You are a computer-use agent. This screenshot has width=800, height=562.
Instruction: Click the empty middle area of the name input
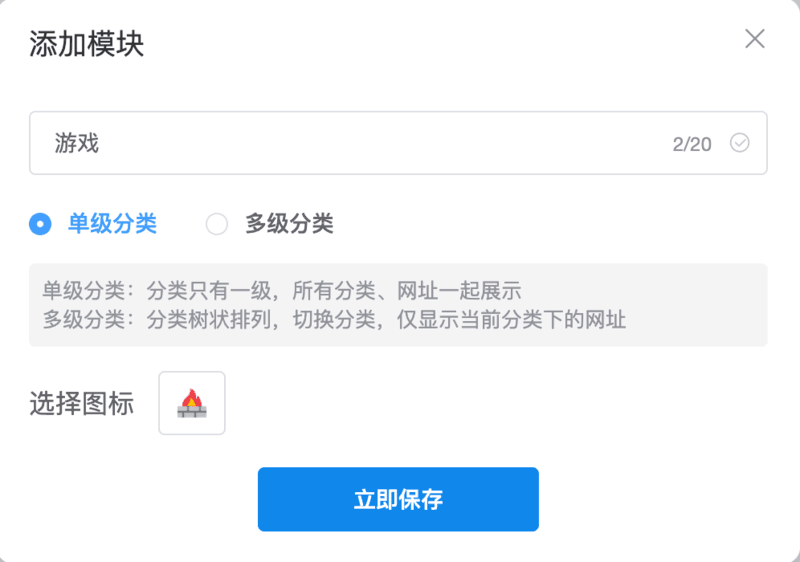383,143
